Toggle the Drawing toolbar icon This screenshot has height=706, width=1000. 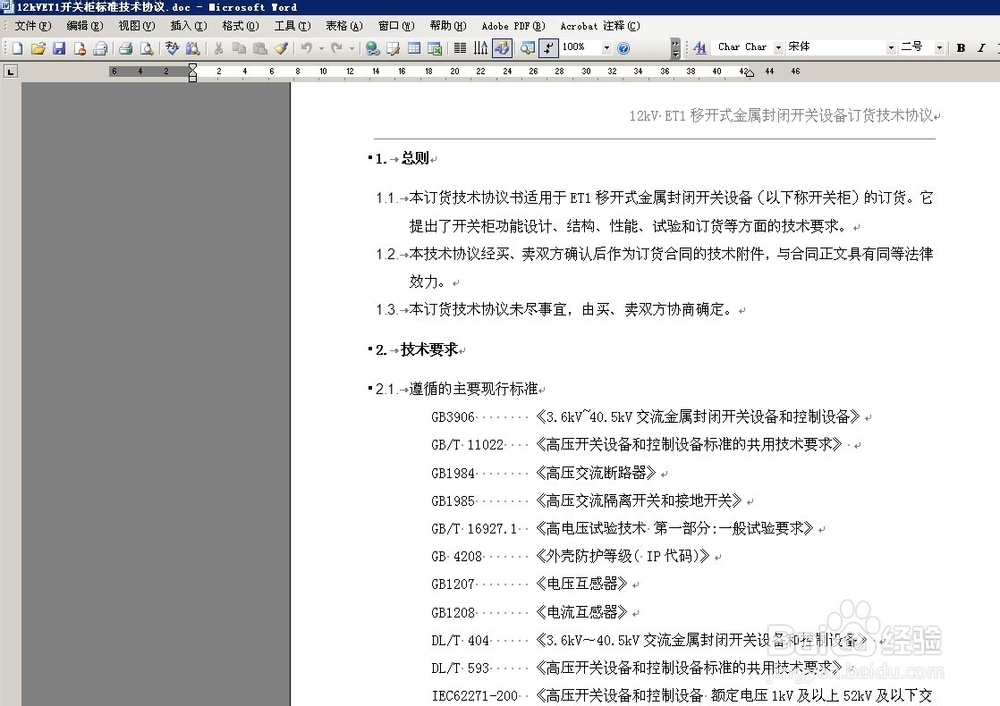point(502,48)
